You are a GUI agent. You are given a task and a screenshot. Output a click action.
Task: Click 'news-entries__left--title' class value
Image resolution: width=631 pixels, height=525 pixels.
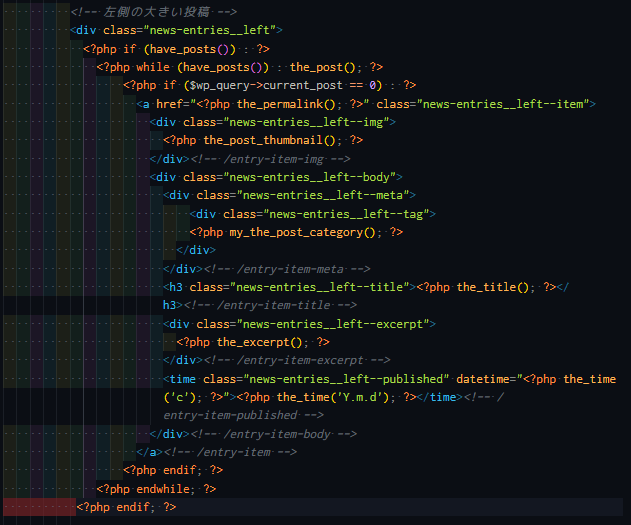pyautogui.click(x=319, y=287)
